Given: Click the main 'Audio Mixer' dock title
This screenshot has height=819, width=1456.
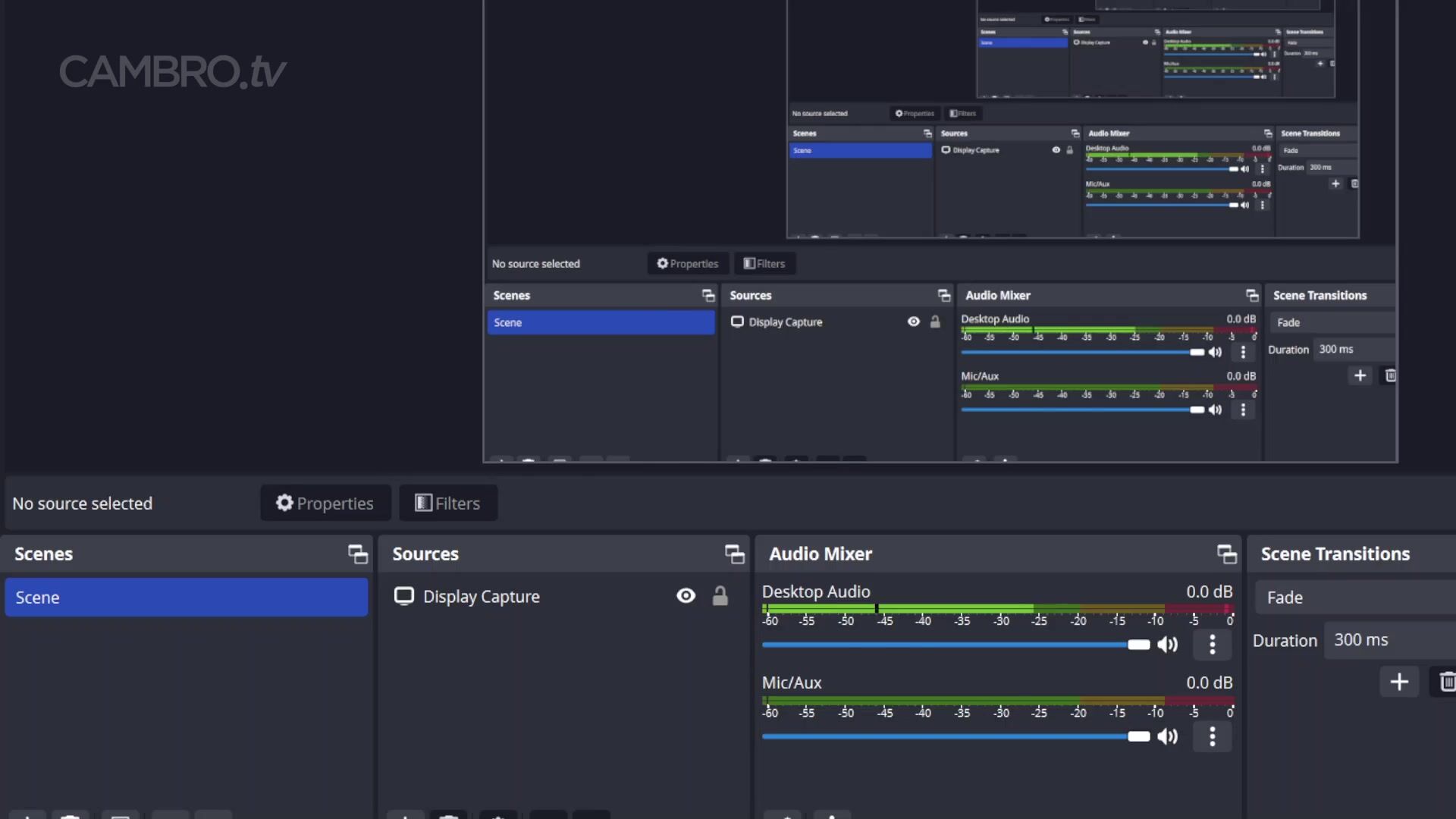Looking at the screenshot, I should click(x=821, y=554).
